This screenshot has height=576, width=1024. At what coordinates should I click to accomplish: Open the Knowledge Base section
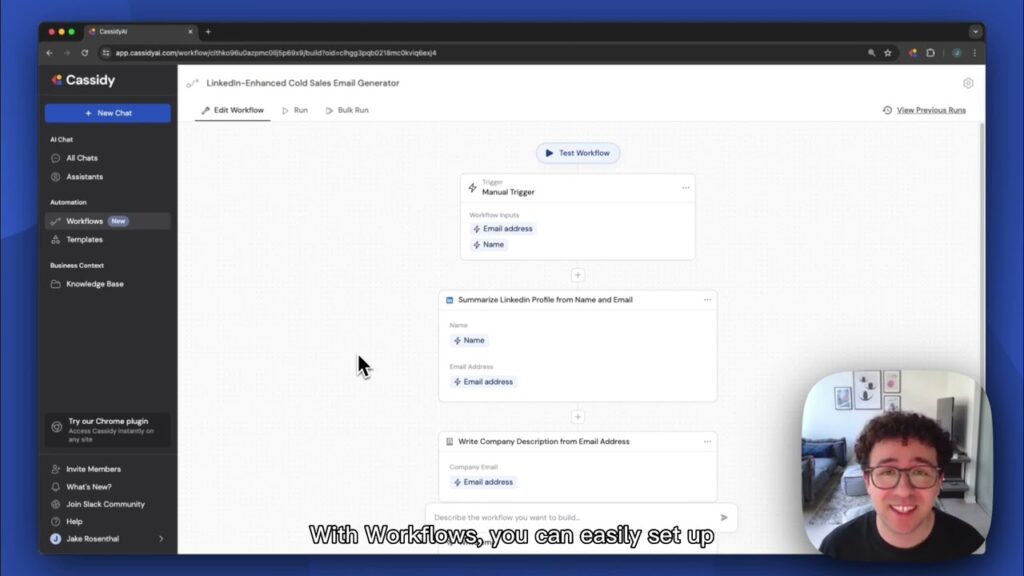[91, 284]
